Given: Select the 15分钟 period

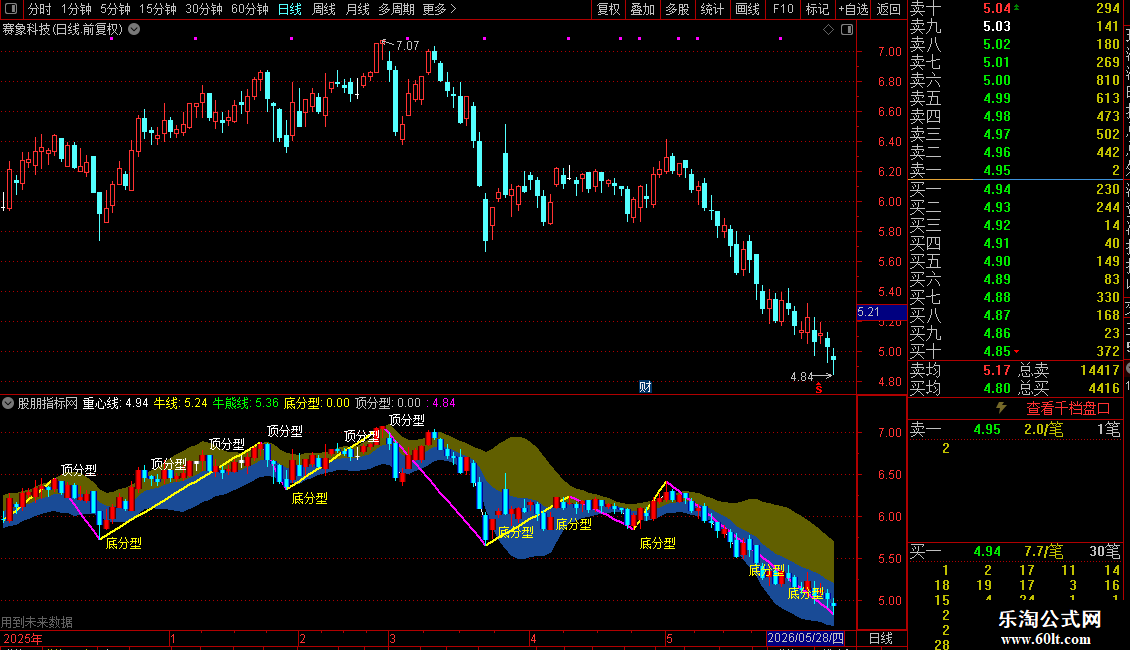Looking at the screenshot, I should (x=158, y=9).
